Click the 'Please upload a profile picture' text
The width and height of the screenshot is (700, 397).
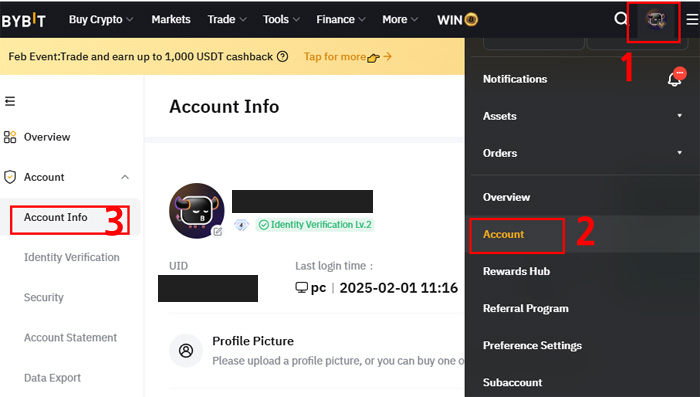(x=338, y=361)
